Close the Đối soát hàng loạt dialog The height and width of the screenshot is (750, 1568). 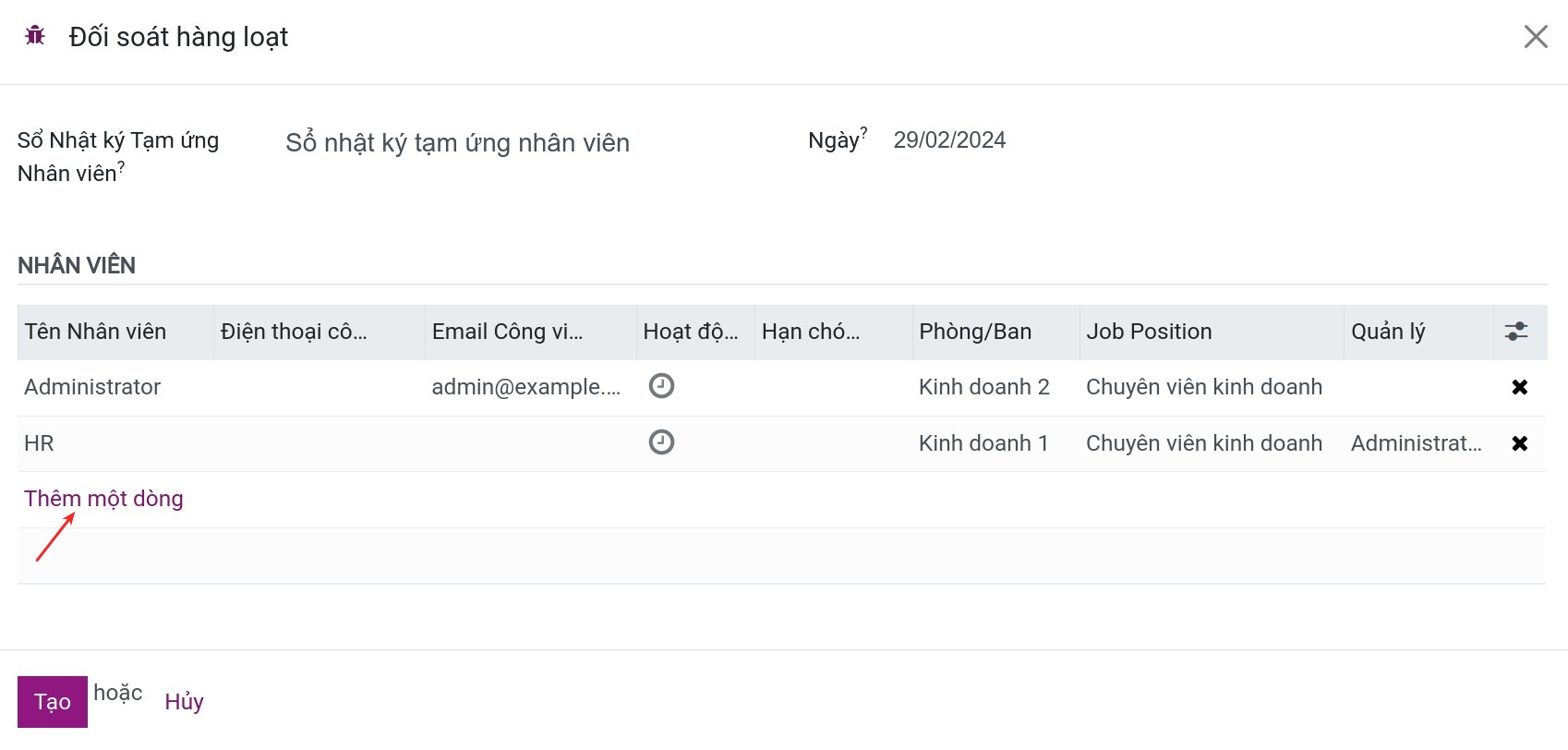coord(1536,36)
